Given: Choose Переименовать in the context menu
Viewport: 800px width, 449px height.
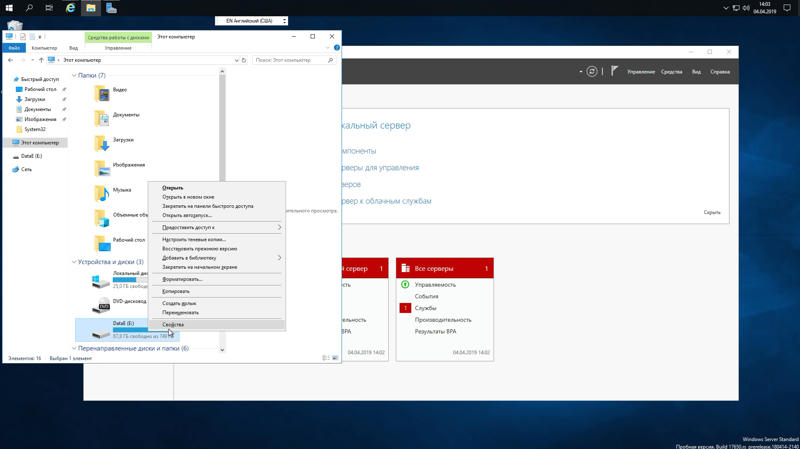Looking at the screenshot, I should point(216,312).
